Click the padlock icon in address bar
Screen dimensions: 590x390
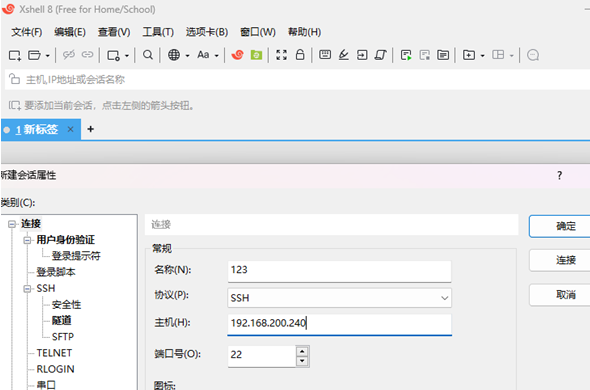click(x=14, y=79)
